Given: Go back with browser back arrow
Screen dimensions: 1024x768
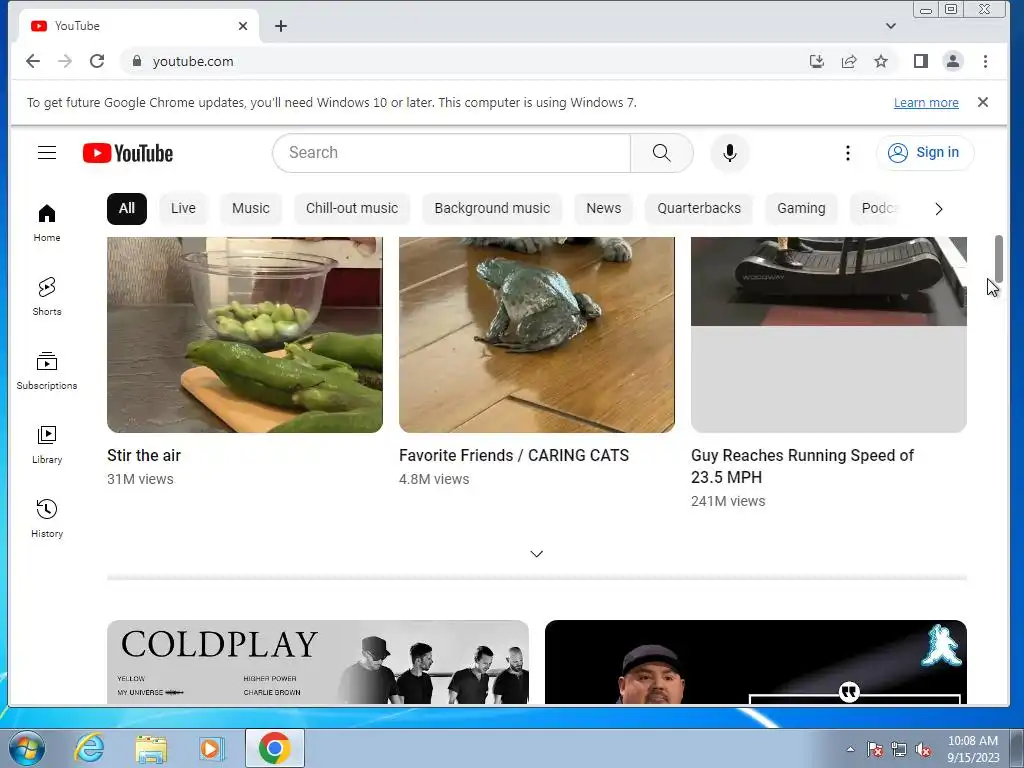Looking at the screenshot, I should click(33, 61).
